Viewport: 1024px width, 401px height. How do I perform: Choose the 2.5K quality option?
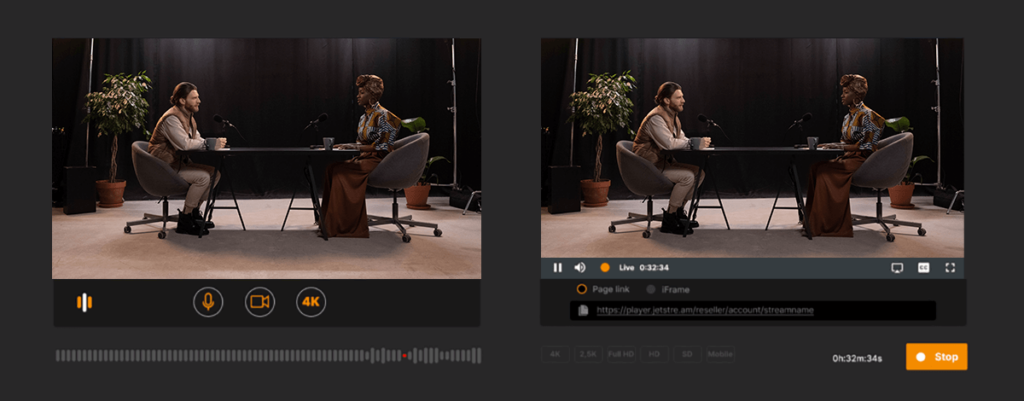pyautogui.click(x=588, y=354)
